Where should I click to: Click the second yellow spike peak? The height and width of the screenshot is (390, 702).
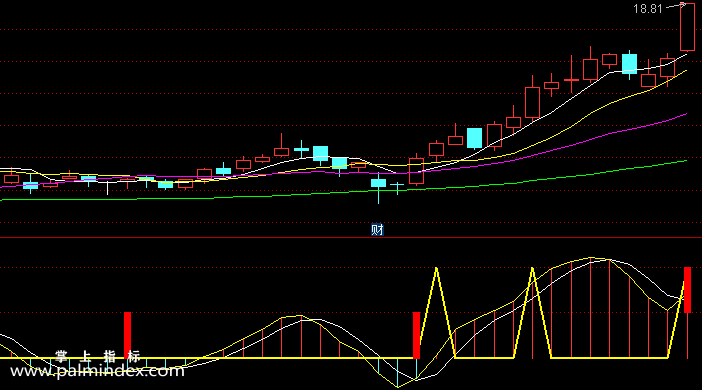532,269
